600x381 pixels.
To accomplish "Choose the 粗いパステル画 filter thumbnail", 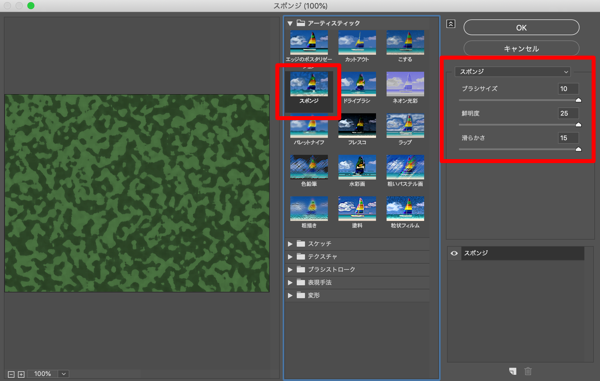I will pos(405,167).
